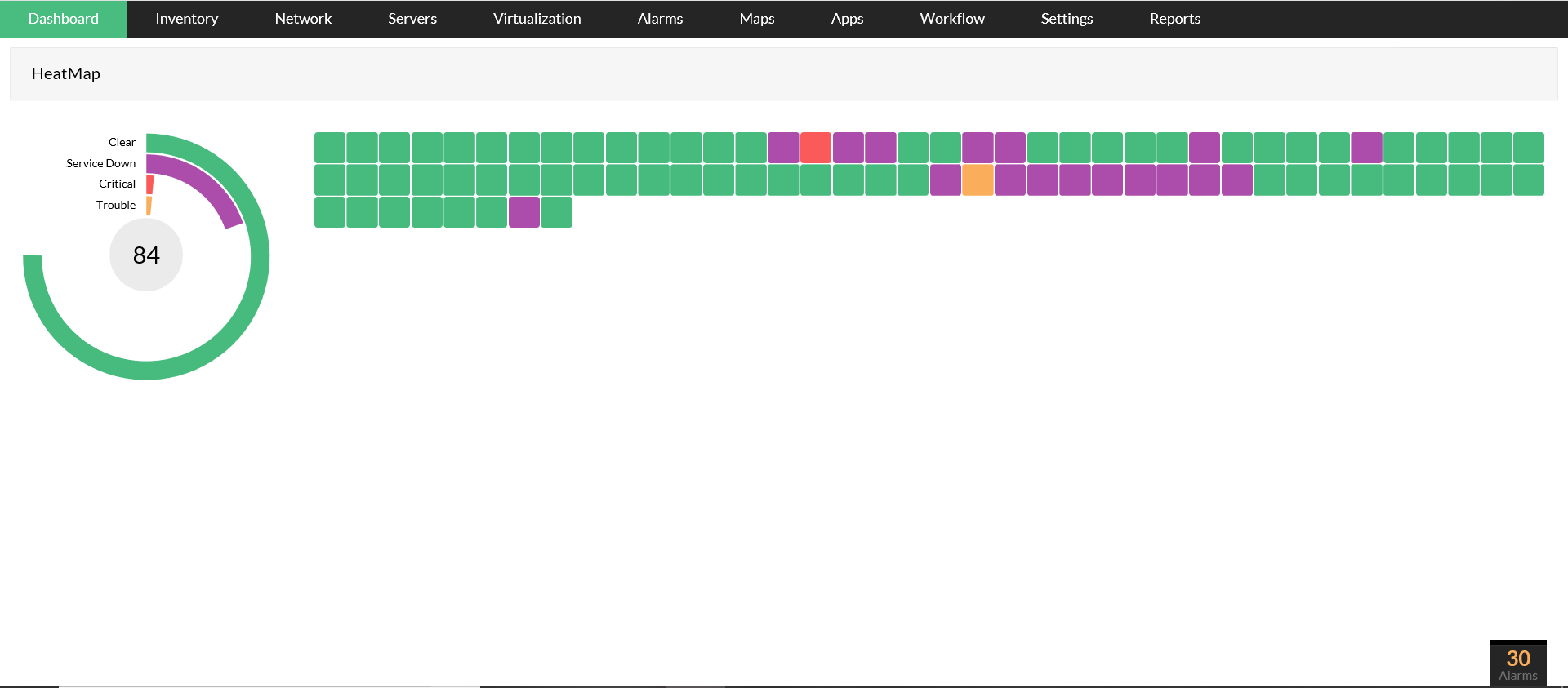
Task: View the Reports tab
Action: [x=1174, y=19]
